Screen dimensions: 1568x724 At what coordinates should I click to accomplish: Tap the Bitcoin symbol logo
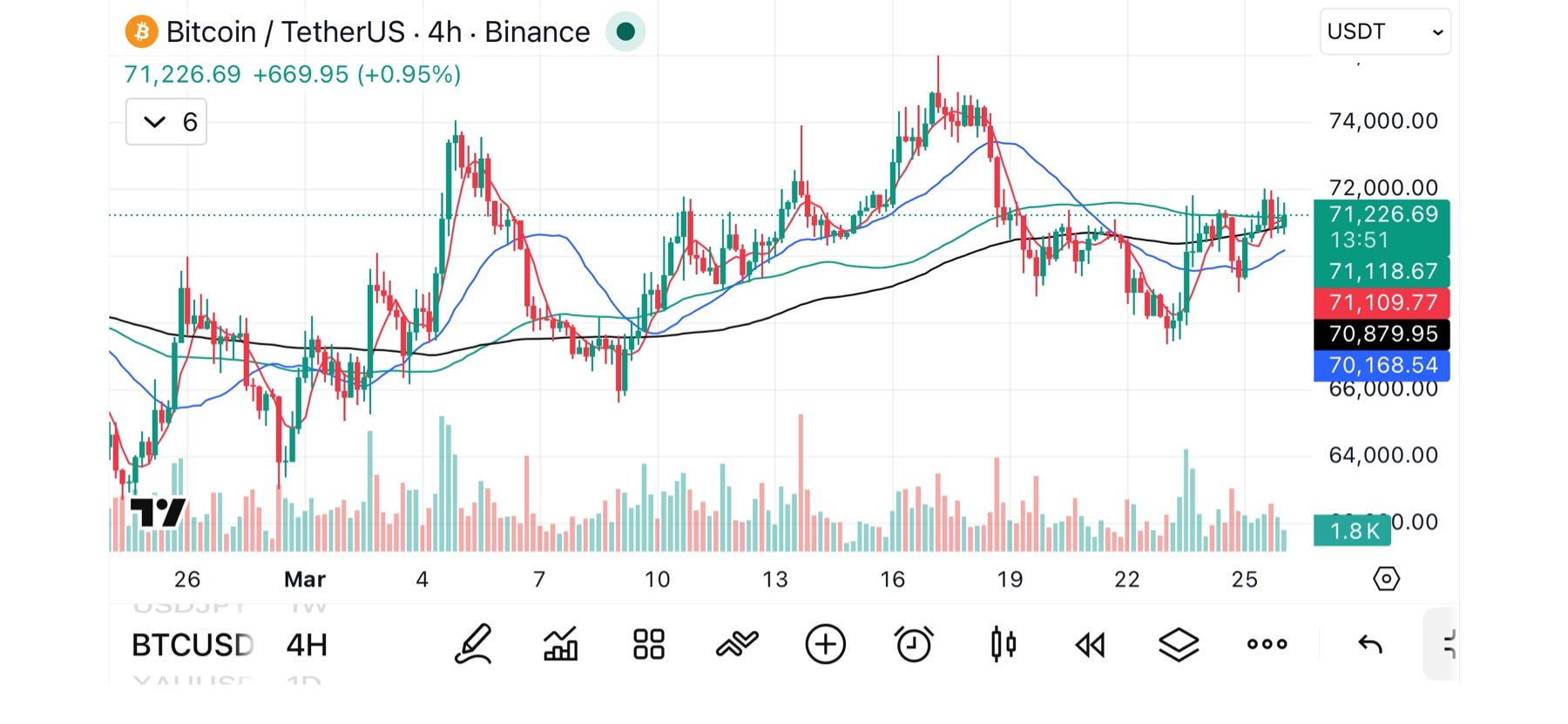pyautogui.click(x=141, y=32)
